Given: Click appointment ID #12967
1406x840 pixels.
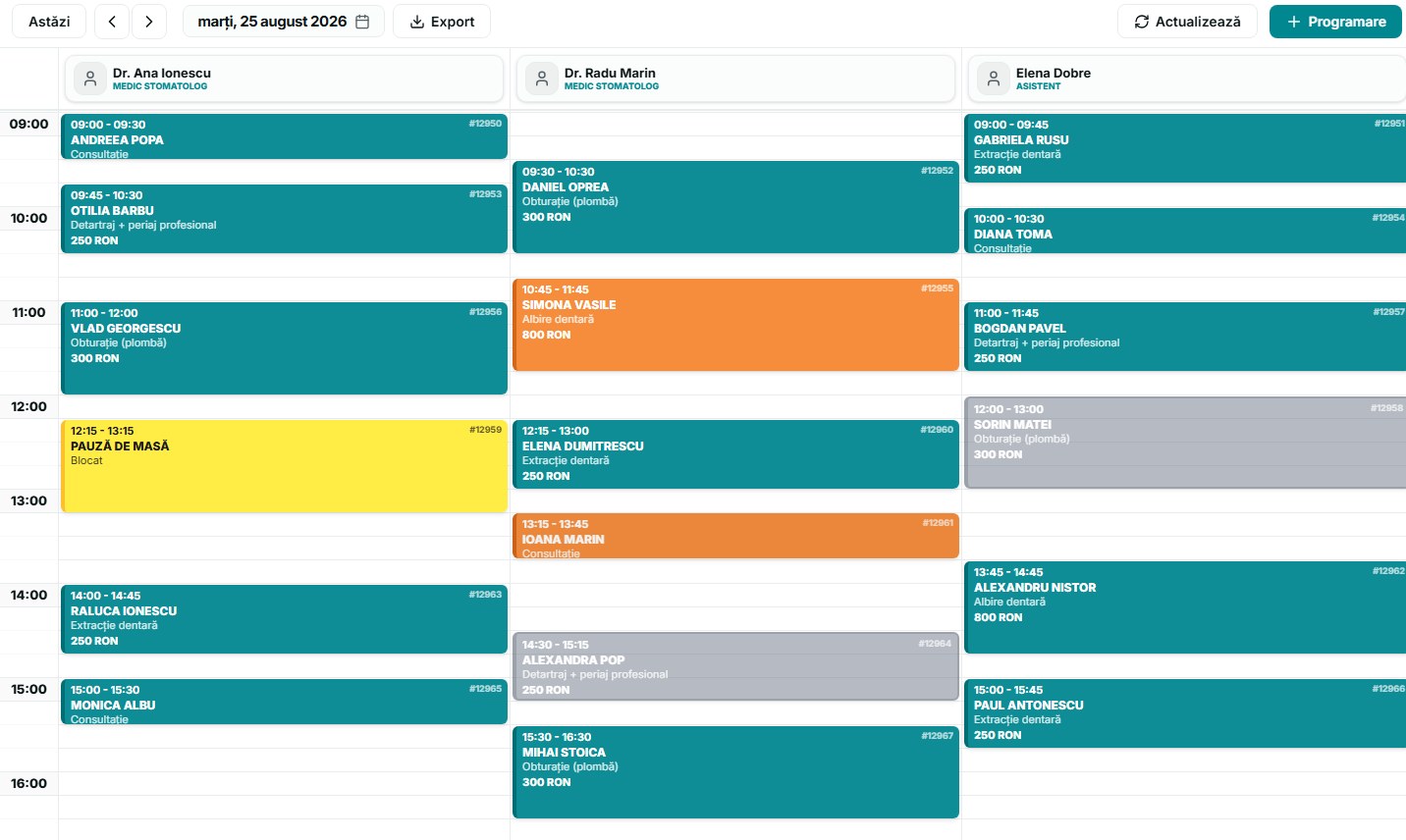Looking at the screenshot, I should (937, 736).
